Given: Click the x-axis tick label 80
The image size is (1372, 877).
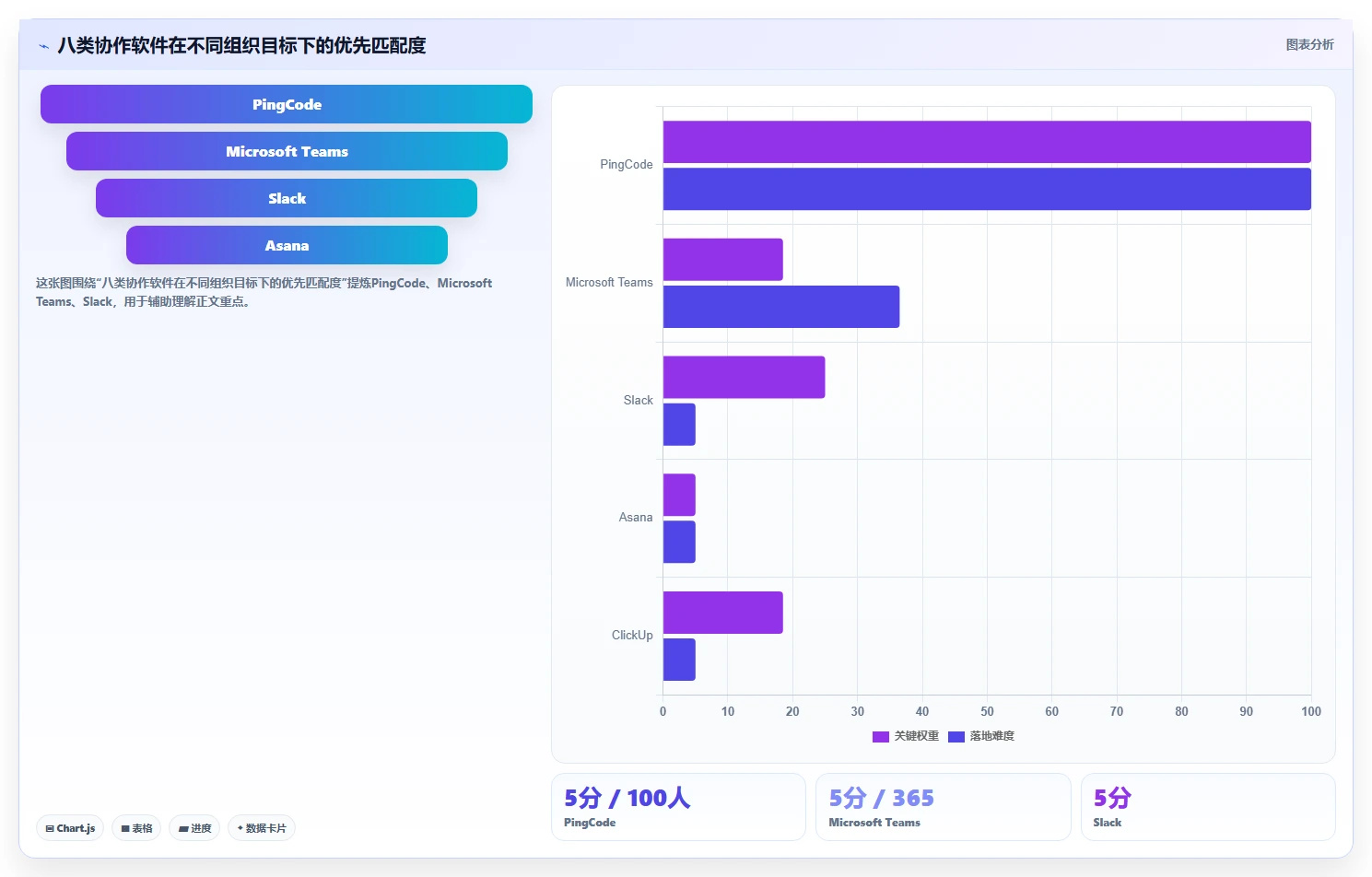Looking at the screenshot, I should pyautogui.click(x=1181, y=711).
